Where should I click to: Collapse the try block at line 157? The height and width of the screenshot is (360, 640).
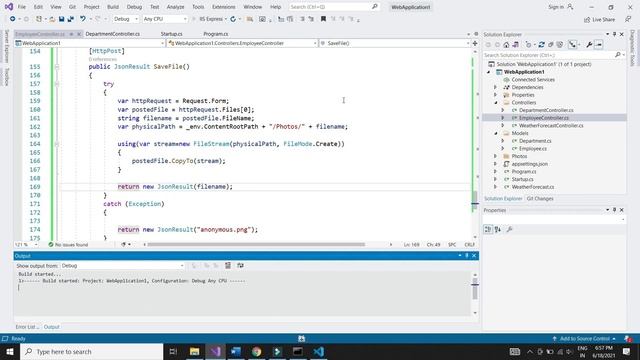pyautogui.click(x=57, y=84)
